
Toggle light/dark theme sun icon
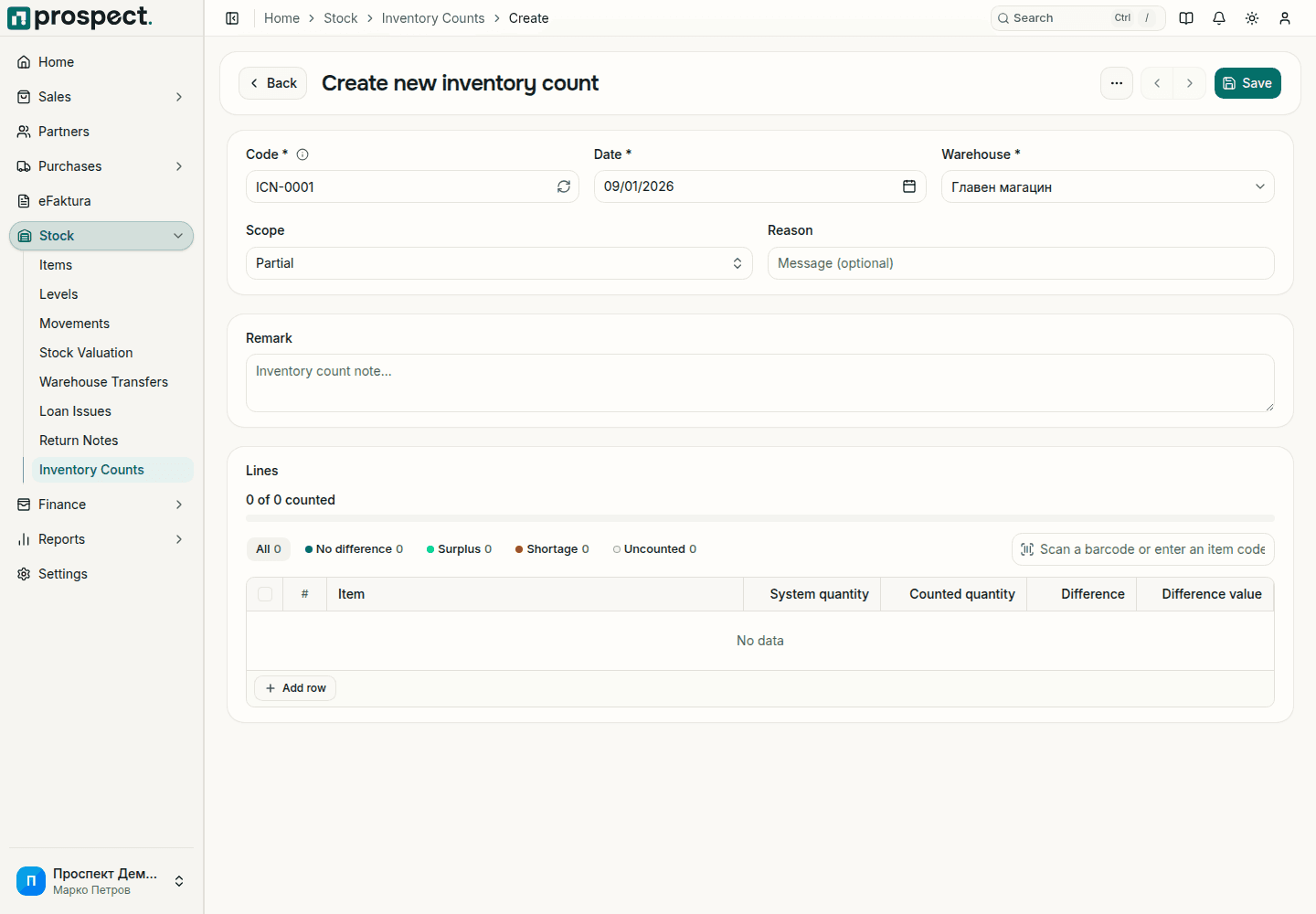(1252, 18)
